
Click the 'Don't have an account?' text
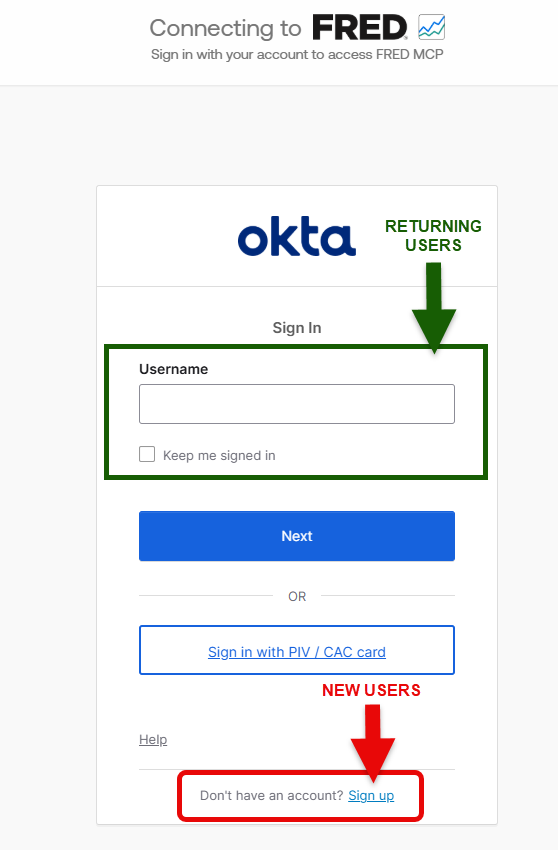click(x=272, y=795)
